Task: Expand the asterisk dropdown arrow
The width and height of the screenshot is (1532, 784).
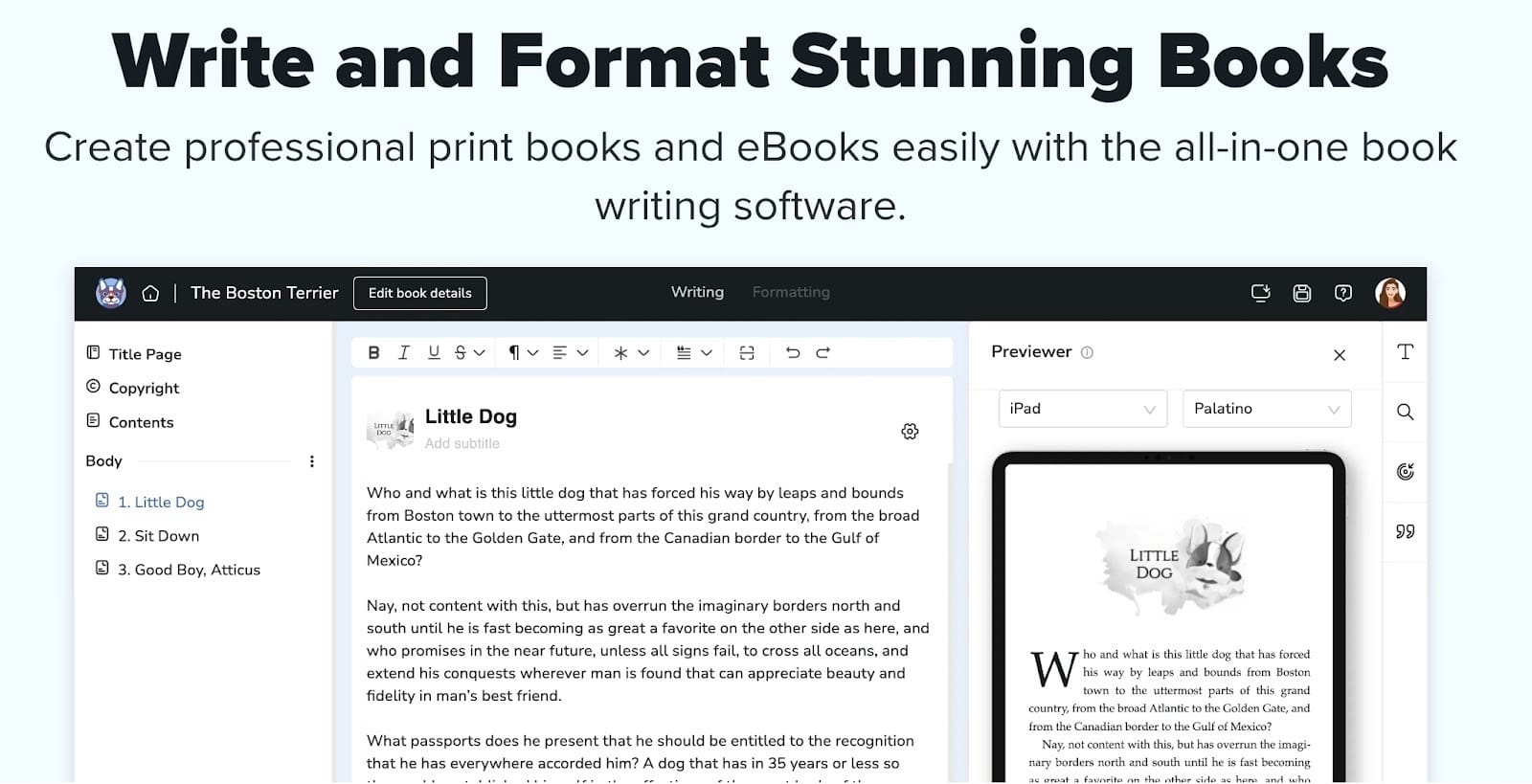Action: tap(643, 352)
